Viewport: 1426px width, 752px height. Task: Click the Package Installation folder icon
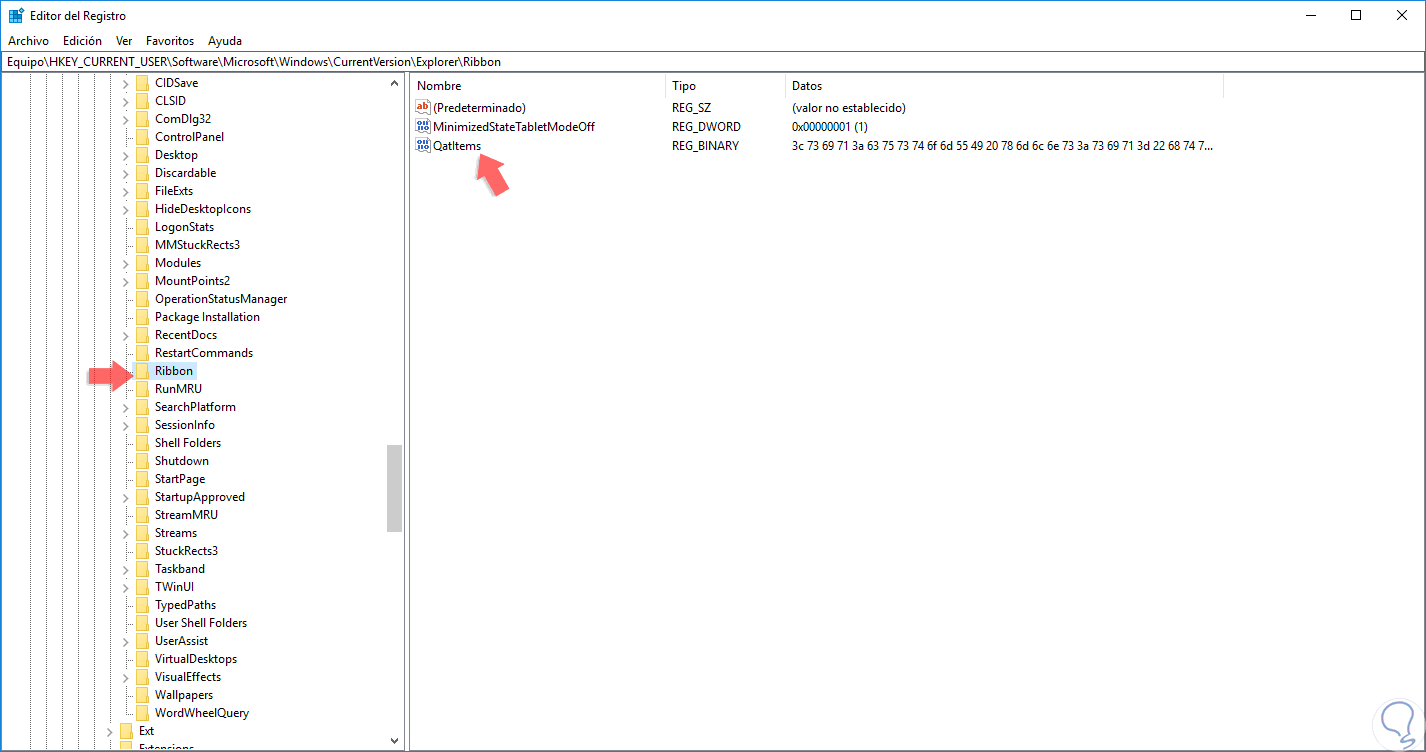pos(142,317)
